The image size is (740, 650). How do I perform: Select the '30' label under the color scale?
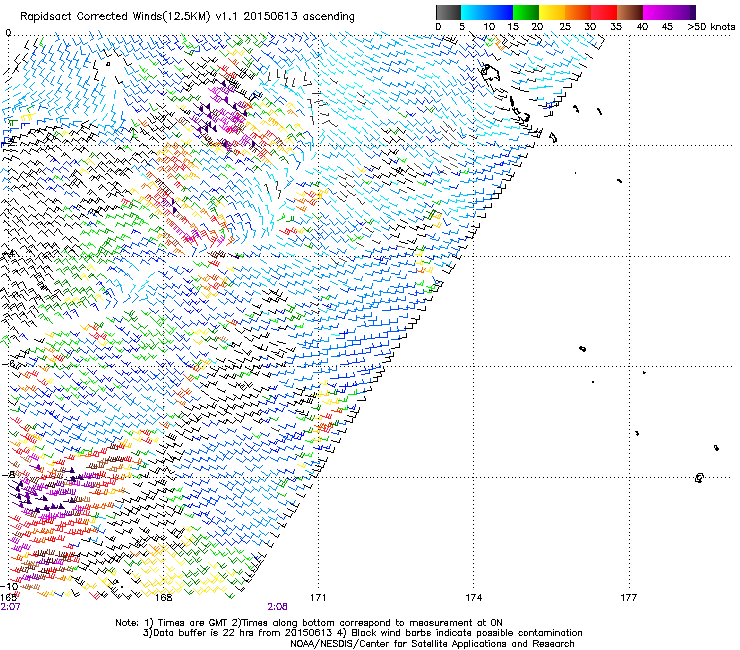coord(590,27)
